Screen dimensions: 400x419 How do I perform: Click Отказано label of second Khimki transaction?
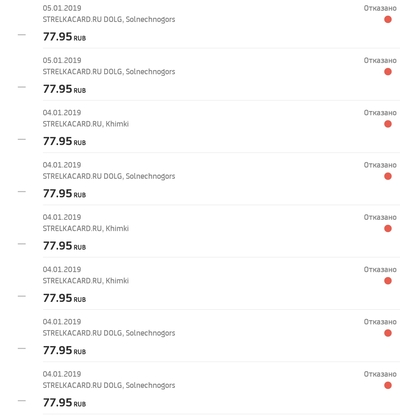click(x=380, y=217)
